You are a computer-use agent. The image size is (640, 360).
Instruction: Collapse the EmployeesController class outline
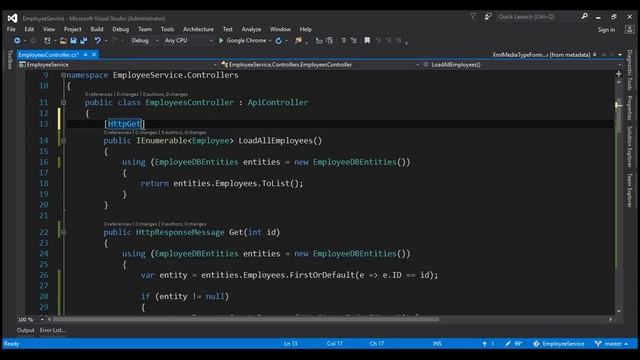[63, 102]
